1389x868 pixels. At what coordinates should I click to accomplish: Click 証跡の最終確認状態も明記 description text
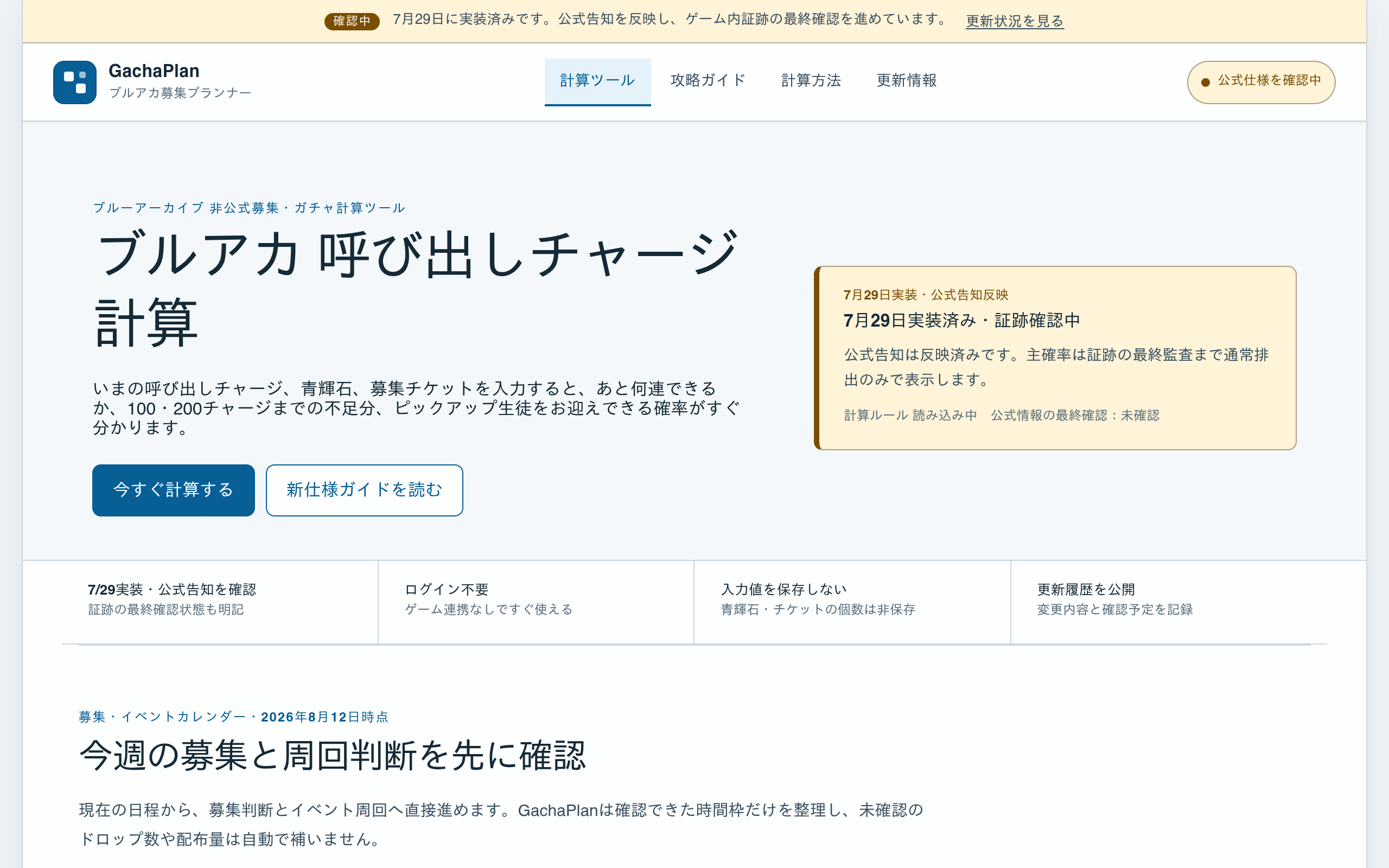coord(166,610)
